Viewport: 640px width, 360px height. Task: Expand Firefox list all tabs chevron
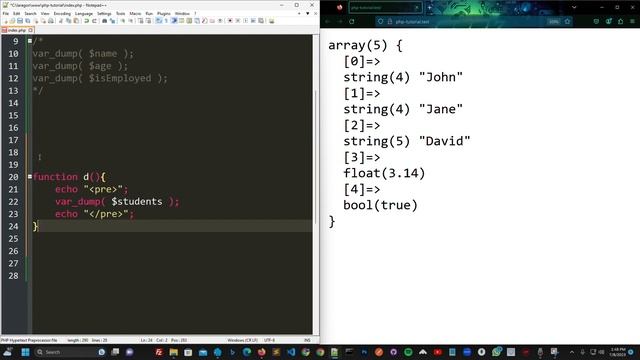[574, 7]
